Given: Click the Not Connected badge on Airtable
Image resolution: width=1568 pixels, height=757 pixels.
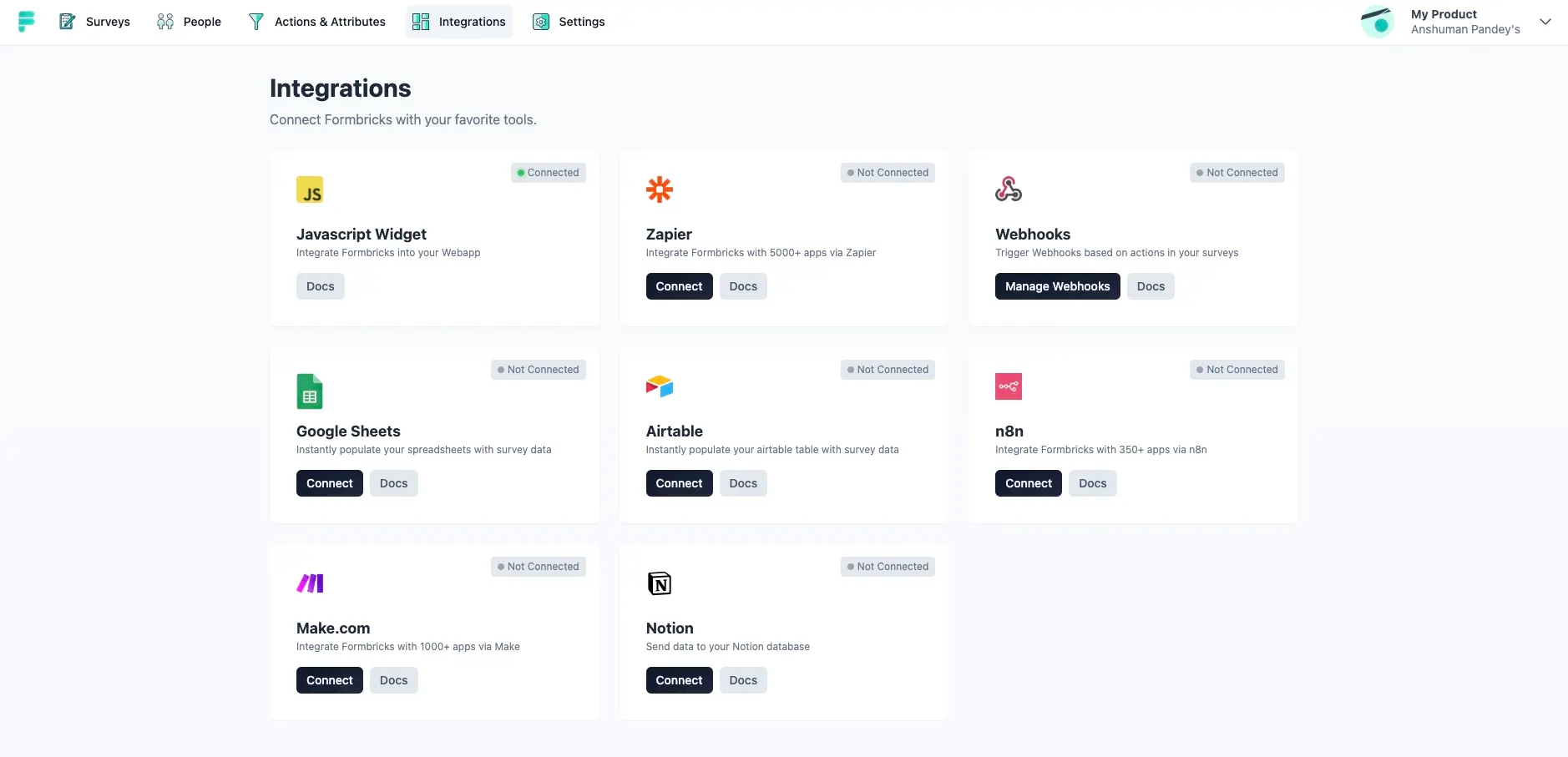Looking at the screenshot, I should tap(888, 370).
